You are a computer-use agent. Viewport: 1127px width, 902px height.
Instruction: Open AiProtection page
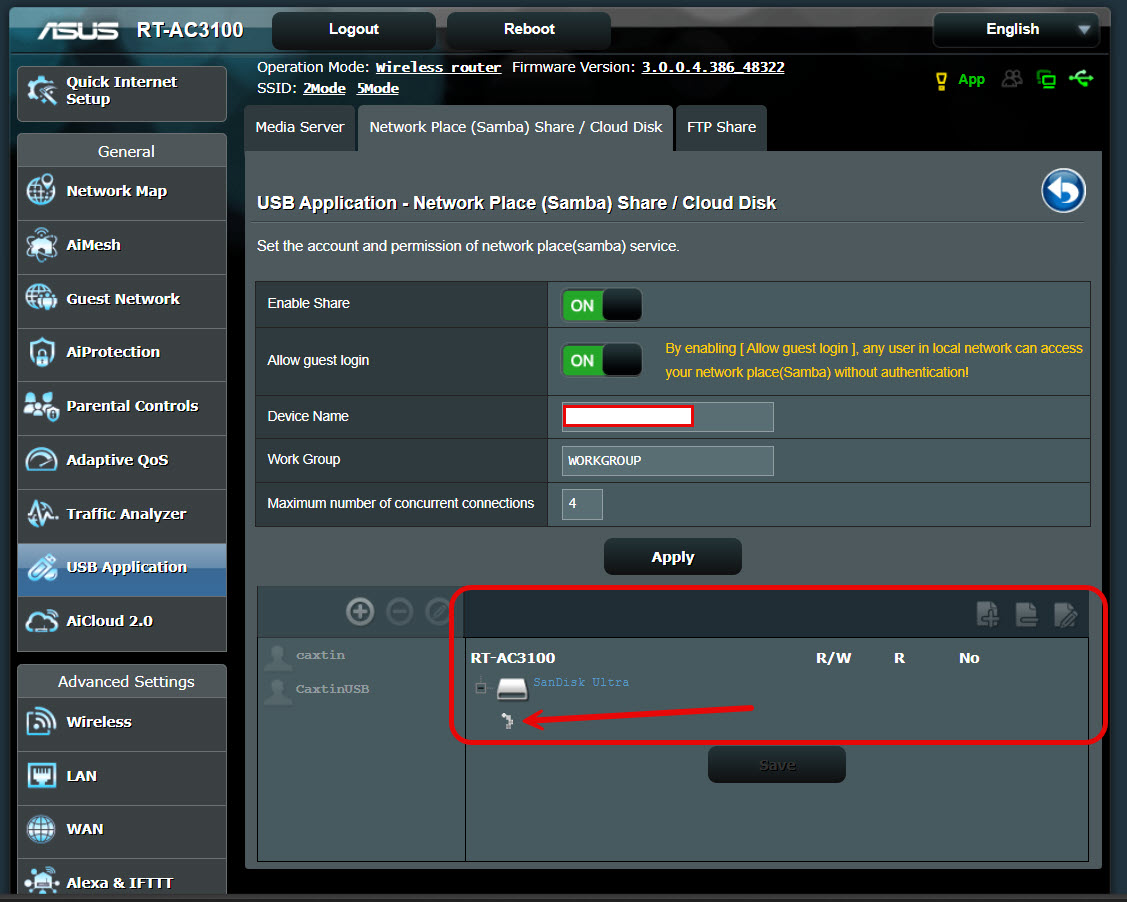(x=121, y=352)
